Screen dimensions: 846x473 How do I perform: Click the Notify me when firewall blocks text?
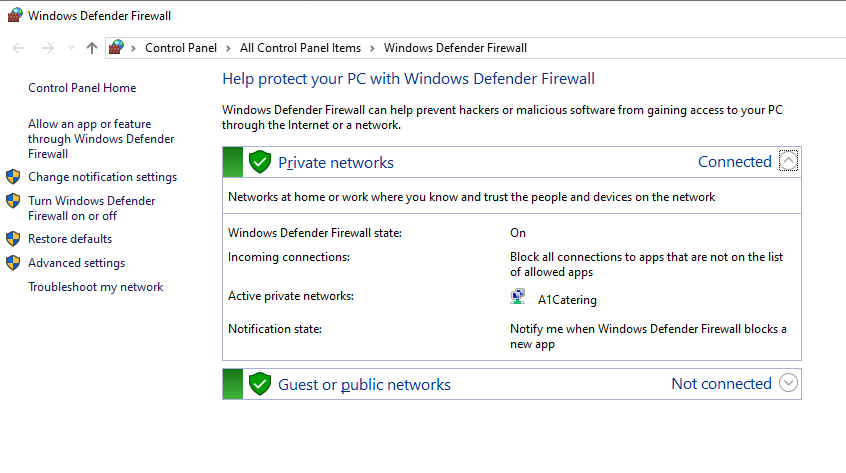point(648,337)
